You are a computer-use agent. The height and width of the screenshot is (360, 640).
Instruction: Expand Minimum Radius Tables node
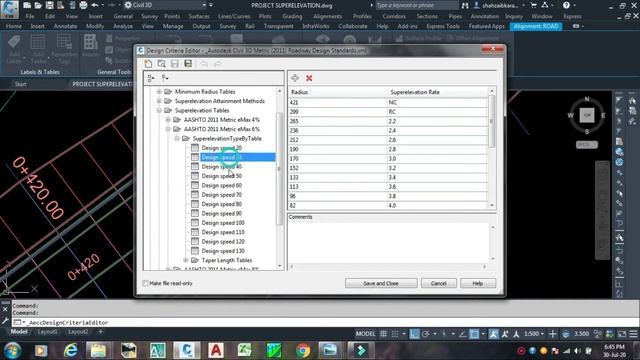coord(159,91)
